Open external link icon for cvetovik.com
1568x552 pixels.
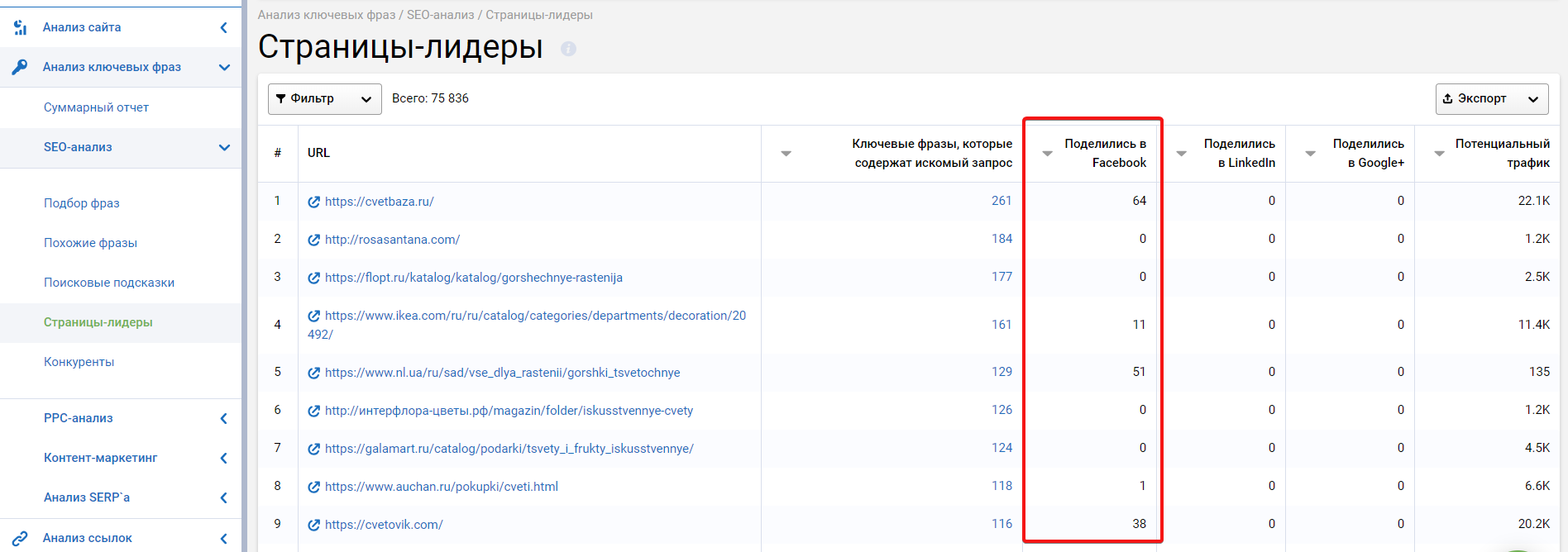pos(314,525)
